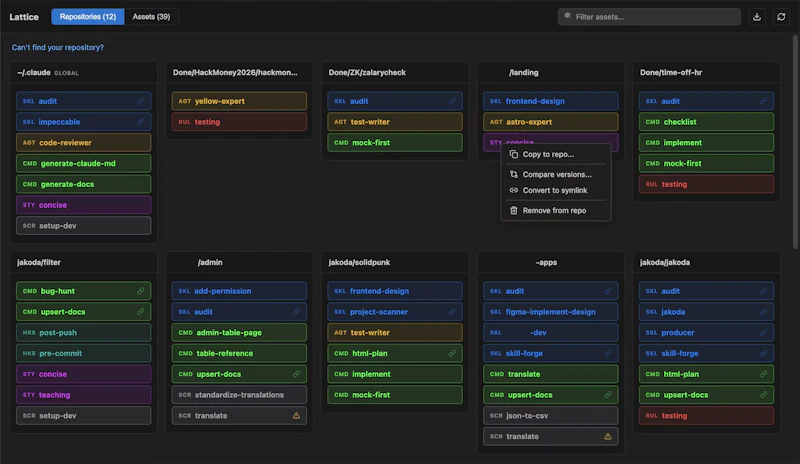Screen dimensions: 800x464
Task: Open the Can't find your repository? link
Action: (x=58, y=47)
